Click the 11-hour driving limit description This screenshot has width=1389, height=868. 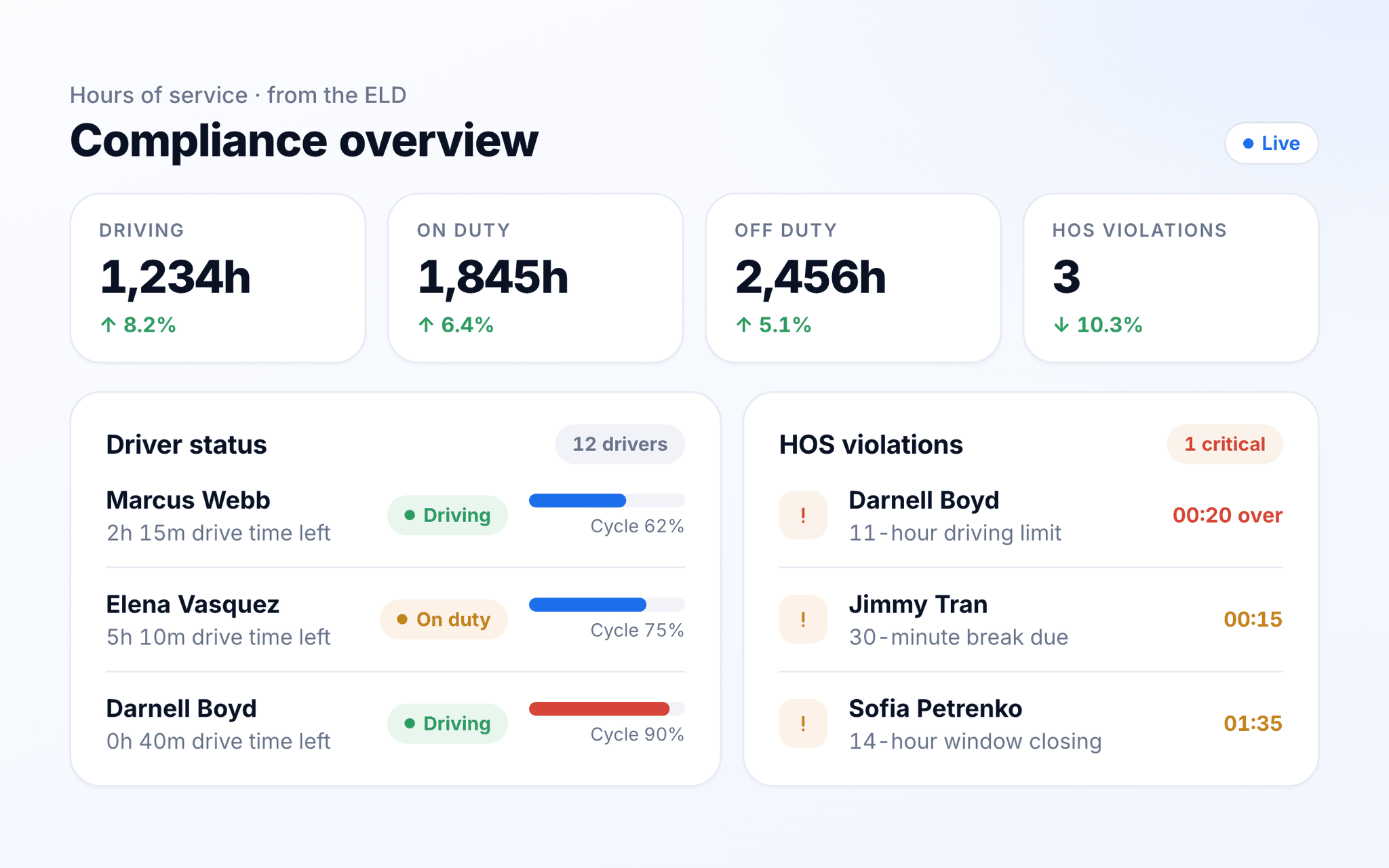pyautogui.click(x=955, y=533)
